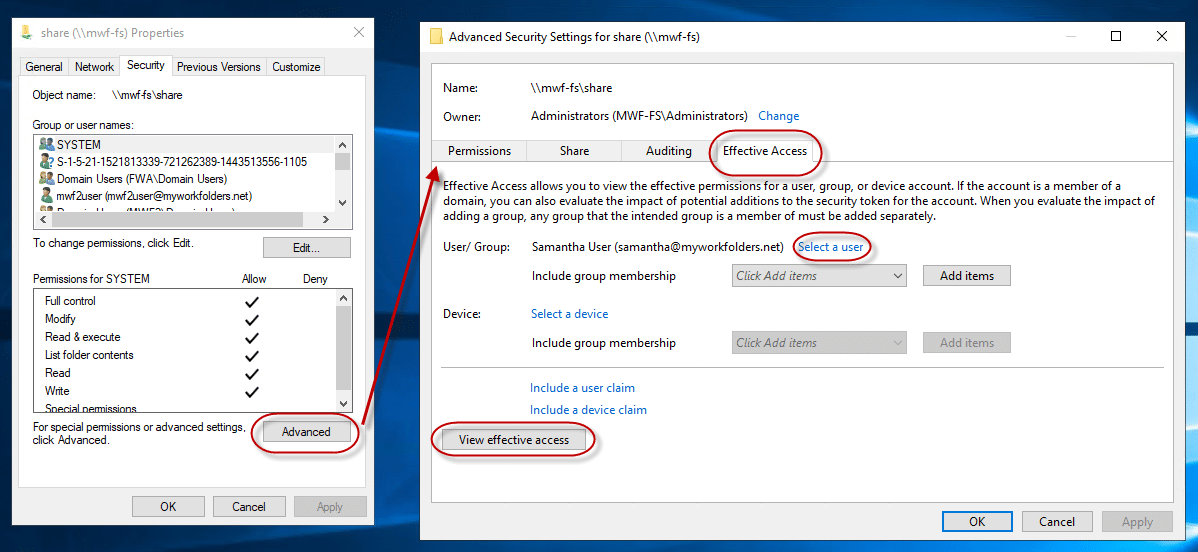Select the unknown SID account icon
The height and width of the screenshot is (552, 1198).
[46, 162]
